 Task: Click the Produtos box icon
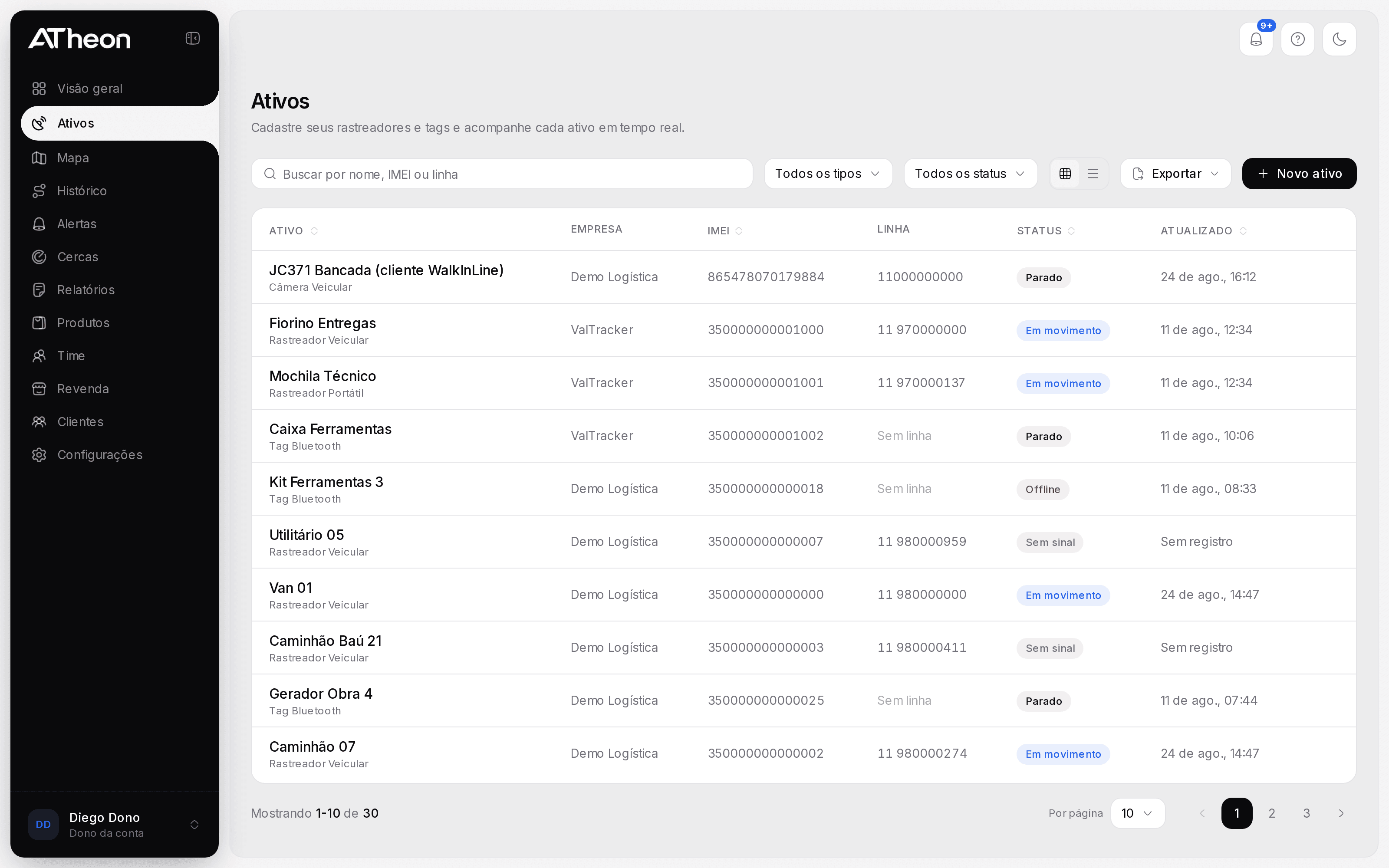[x=39, y=322]
